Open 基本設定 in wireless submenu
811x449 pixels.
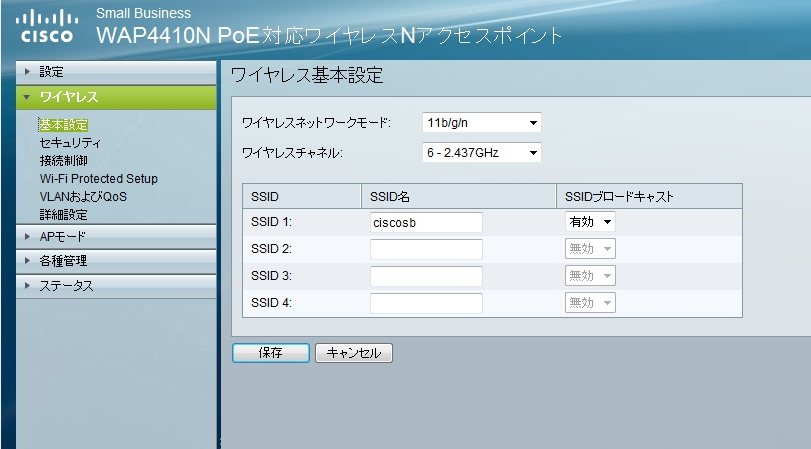64,125
